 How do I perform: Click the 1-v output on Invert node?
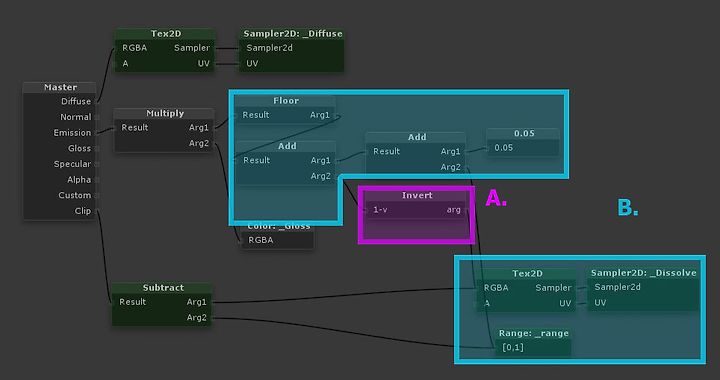(380, 210)
